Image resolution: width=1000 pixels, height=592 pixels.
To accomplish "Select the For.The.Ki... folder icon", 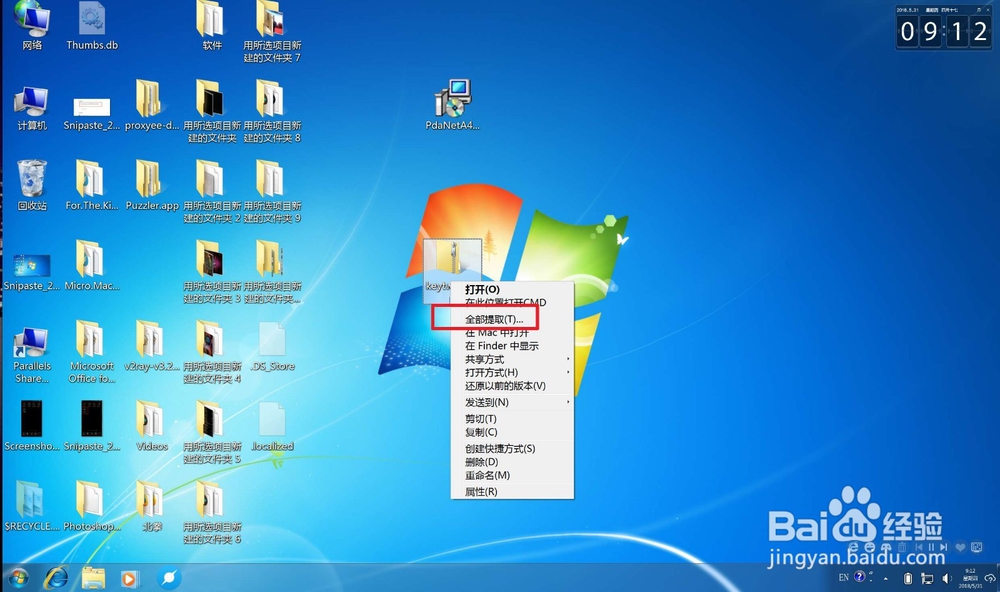I will click(x=92, y=186).
